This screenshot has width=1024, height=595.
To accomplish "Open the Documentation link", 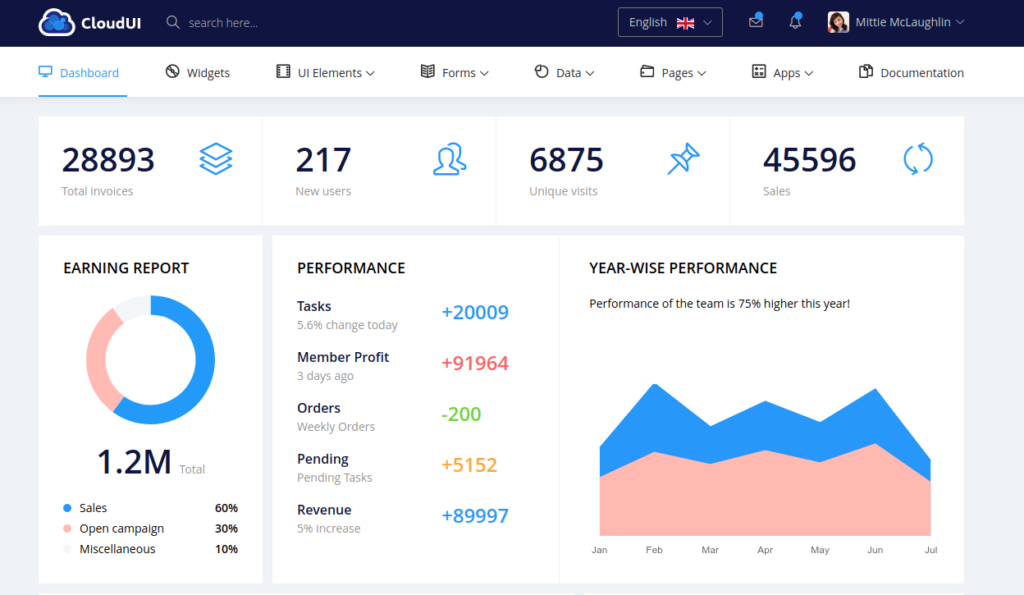I will pyautogui.click(x=911, y=72).
